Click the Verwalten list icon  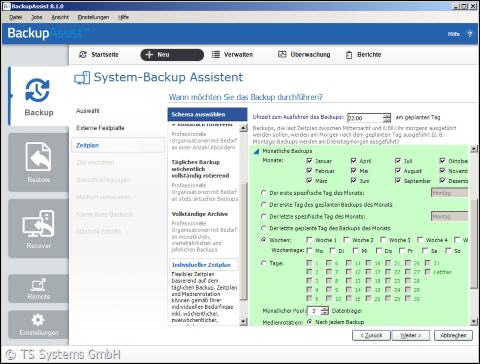[x=216, y=54]
